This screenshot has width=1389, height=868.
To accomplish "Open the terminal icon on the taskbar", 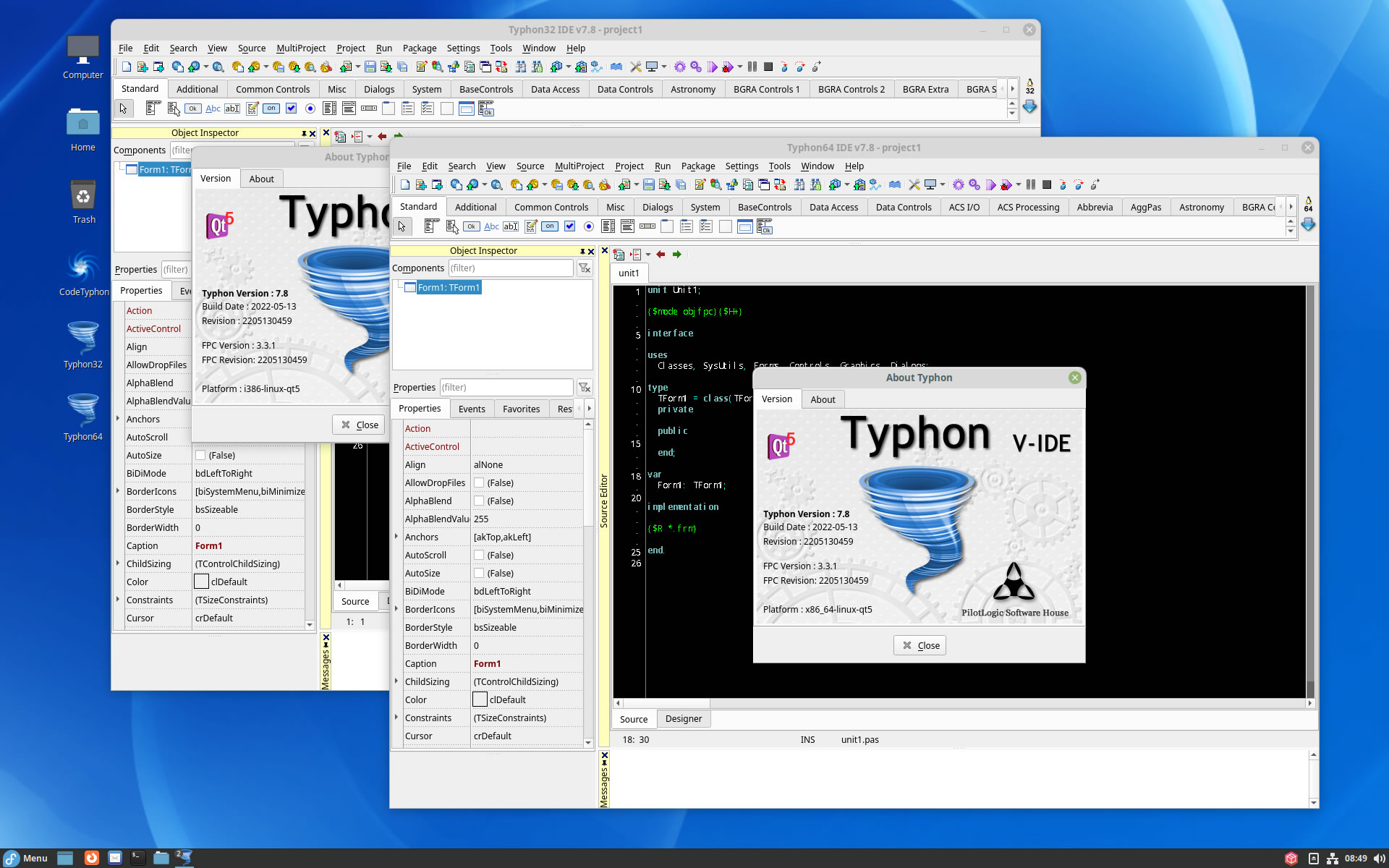I will click(x=138, y=859).
